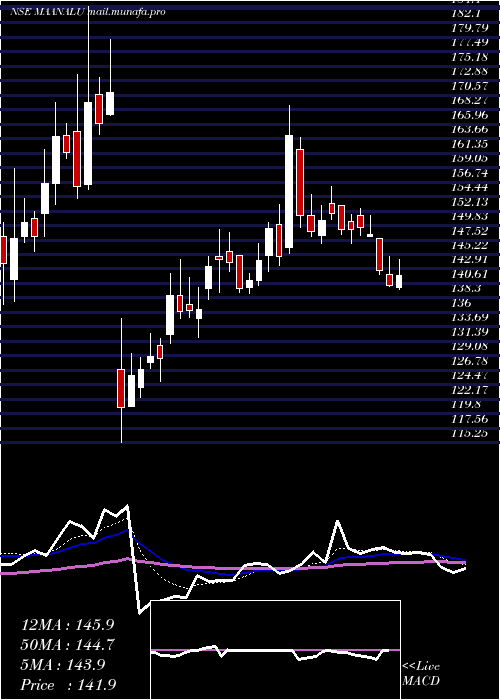Screen dimensions: 500x700
Task: Click the '159.05' price axis label
Action: (469, 158)
